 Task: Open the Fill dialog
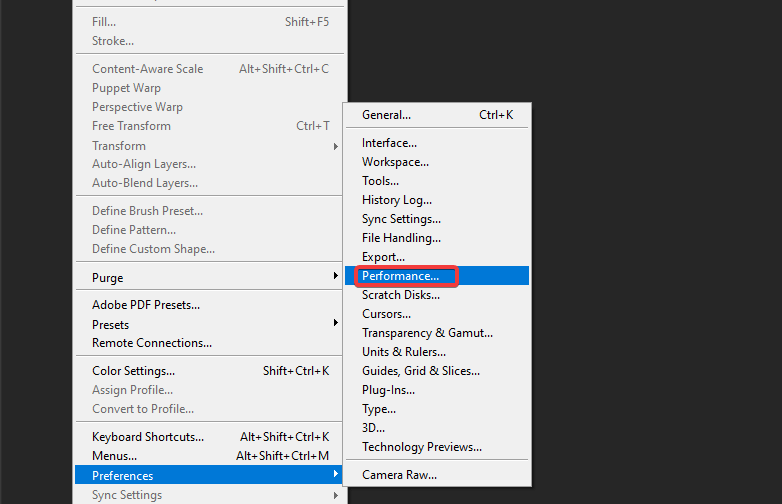pyautogui.click(x=209, y=22)
